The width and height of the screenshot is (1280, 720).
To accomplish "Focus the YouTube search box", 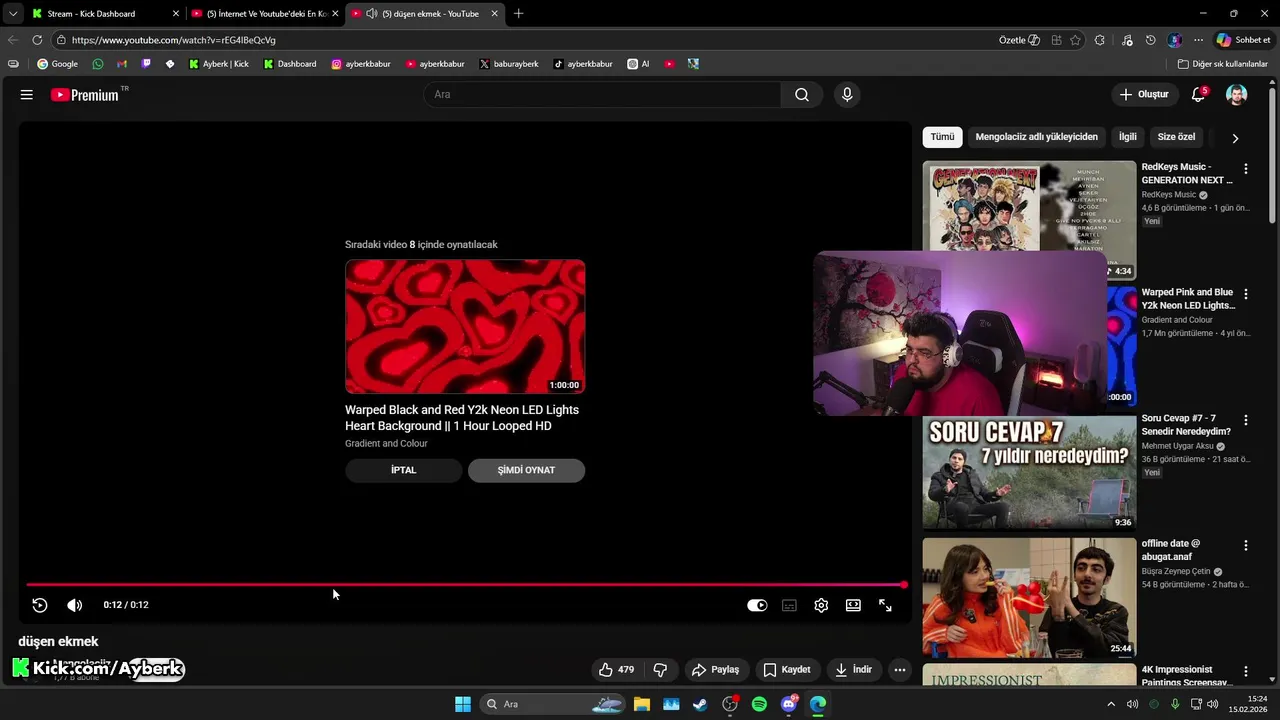I will (602, 95).
